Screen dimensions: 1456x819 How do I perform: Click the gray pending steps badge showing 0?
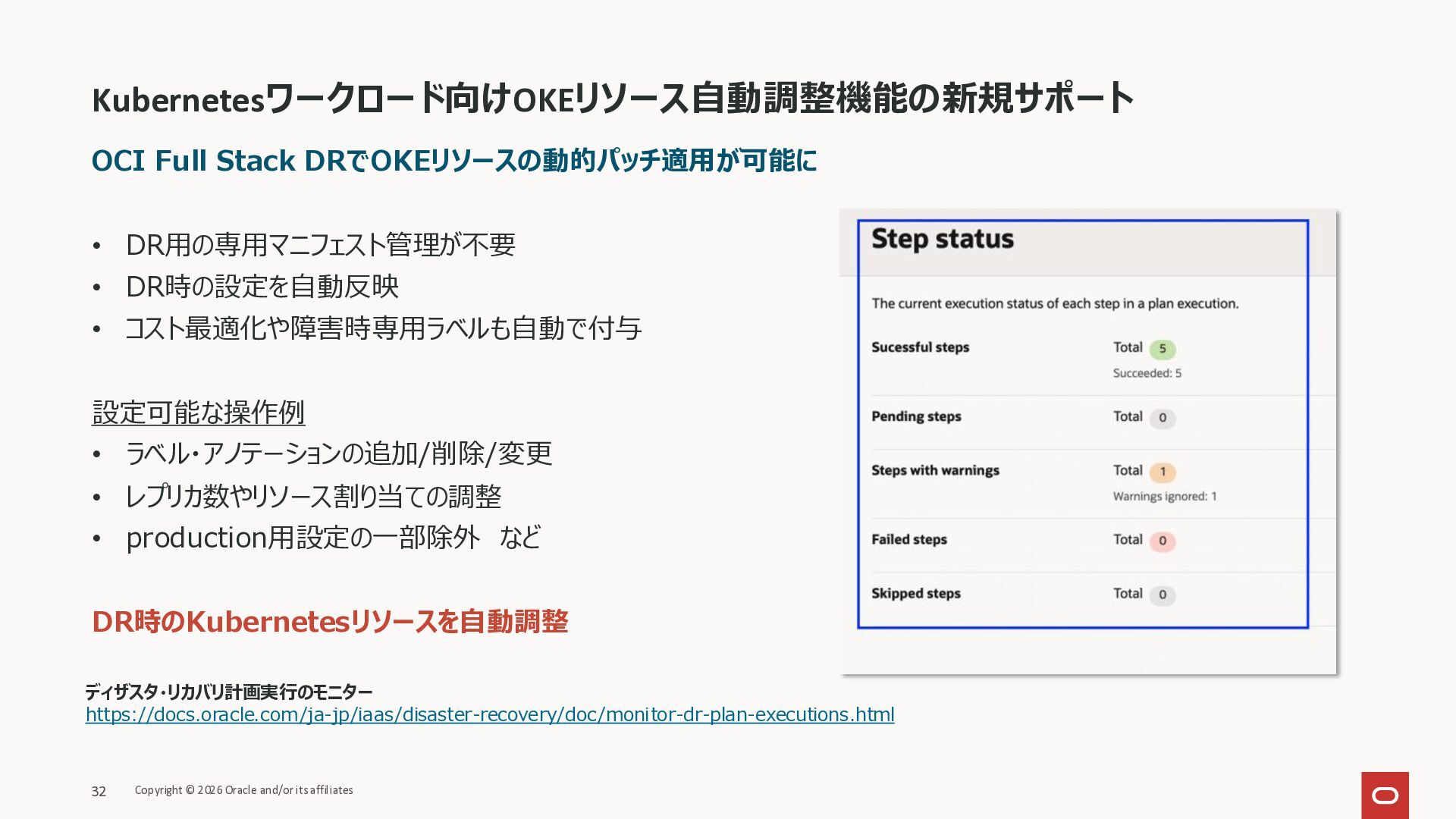1162,418
